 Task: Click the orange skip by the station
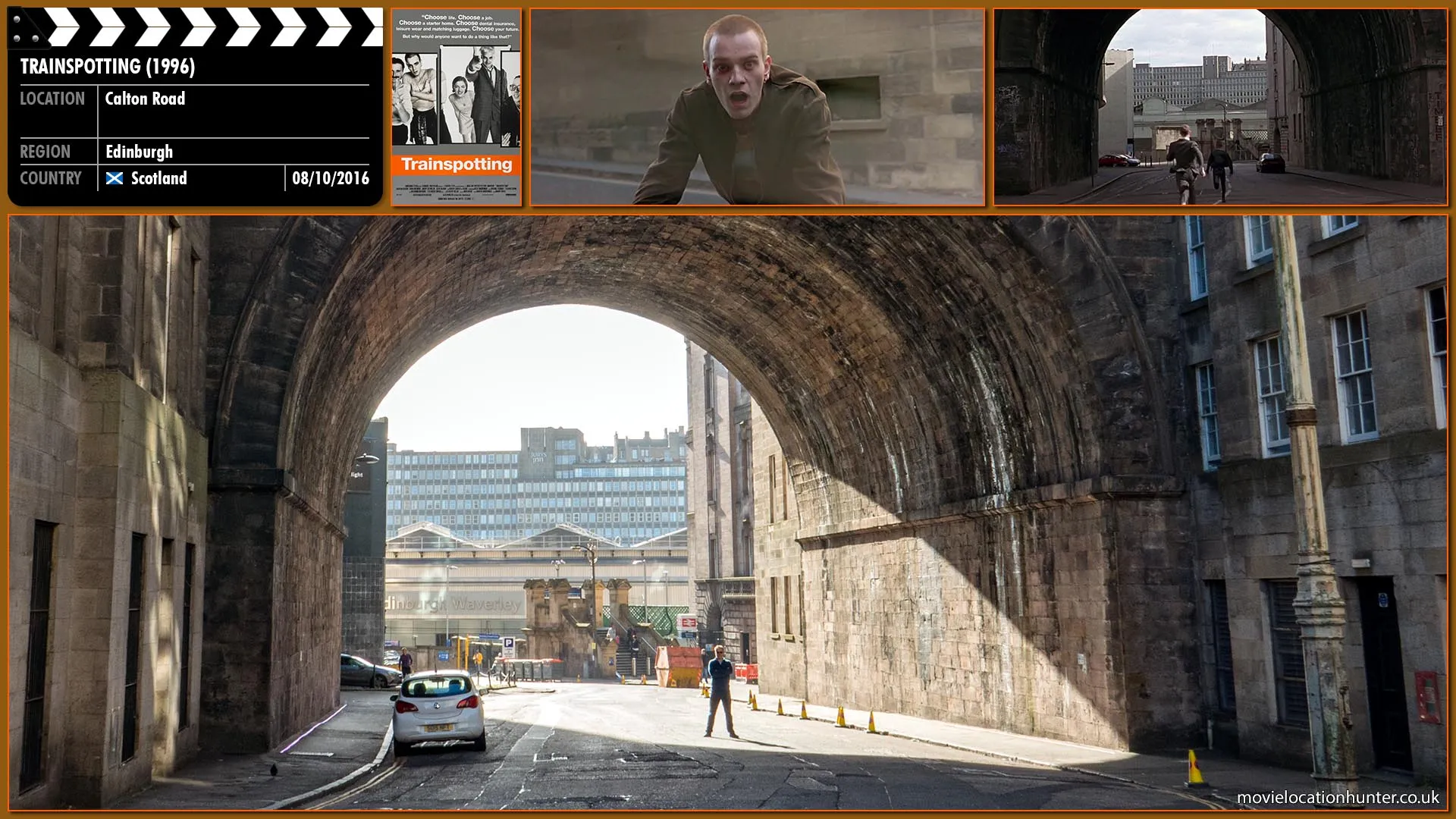click(x=679, y=667)
